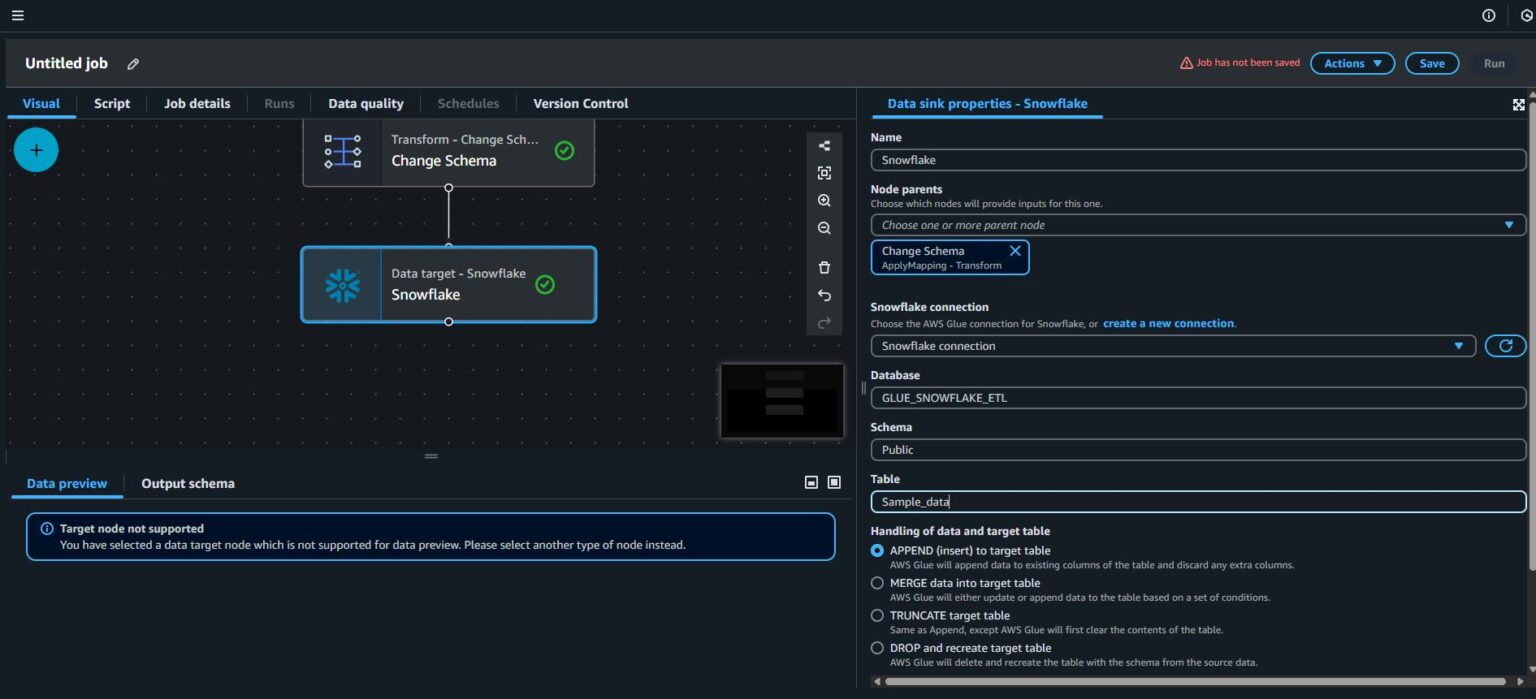This screenshot has height=699, width=1536.
Task: Undo last canvas action
Action: pos(824,295)
